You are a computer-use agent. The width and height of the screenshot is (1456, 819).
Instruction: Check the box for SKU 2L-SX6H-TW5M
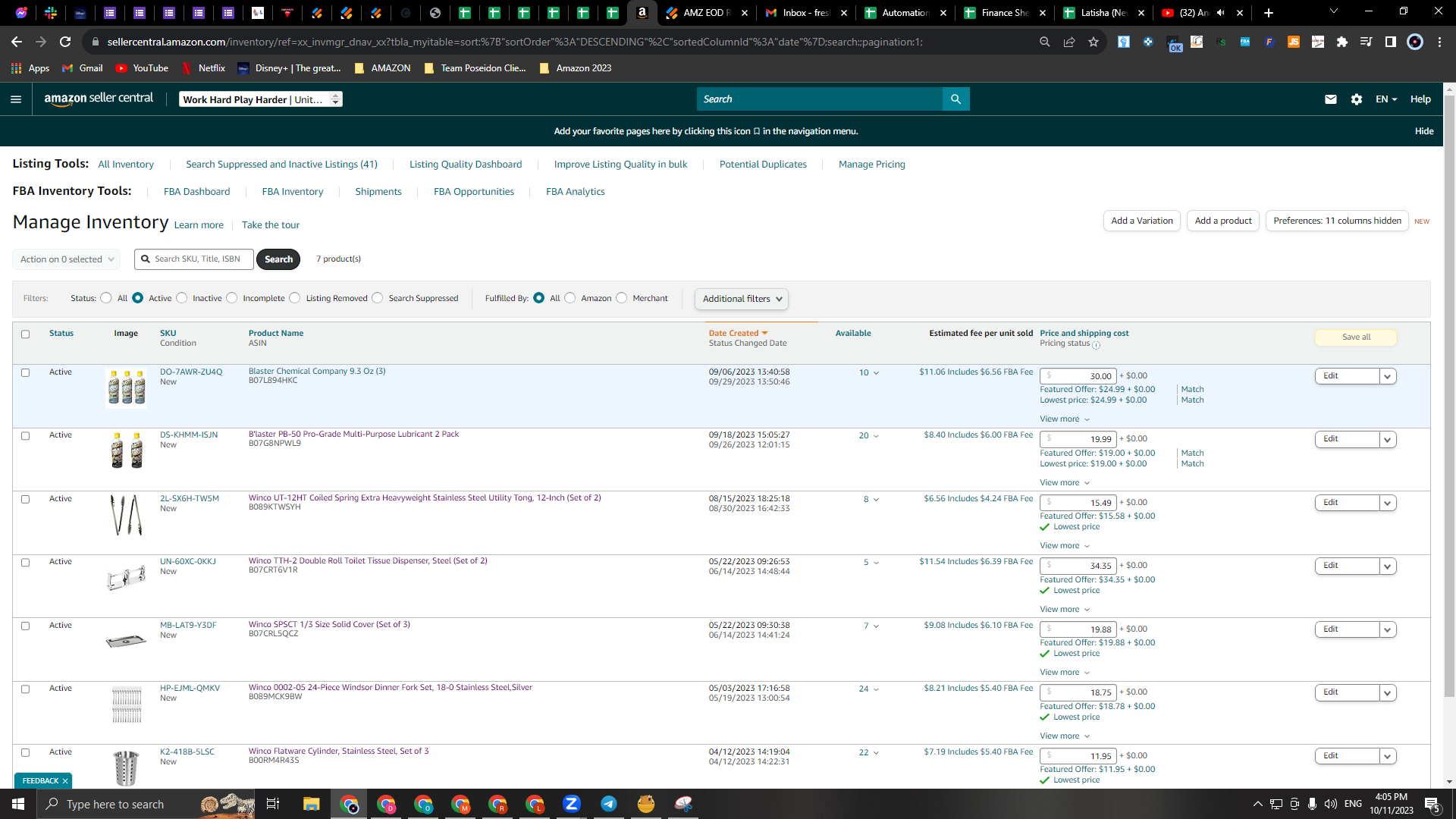click(25, 500)
